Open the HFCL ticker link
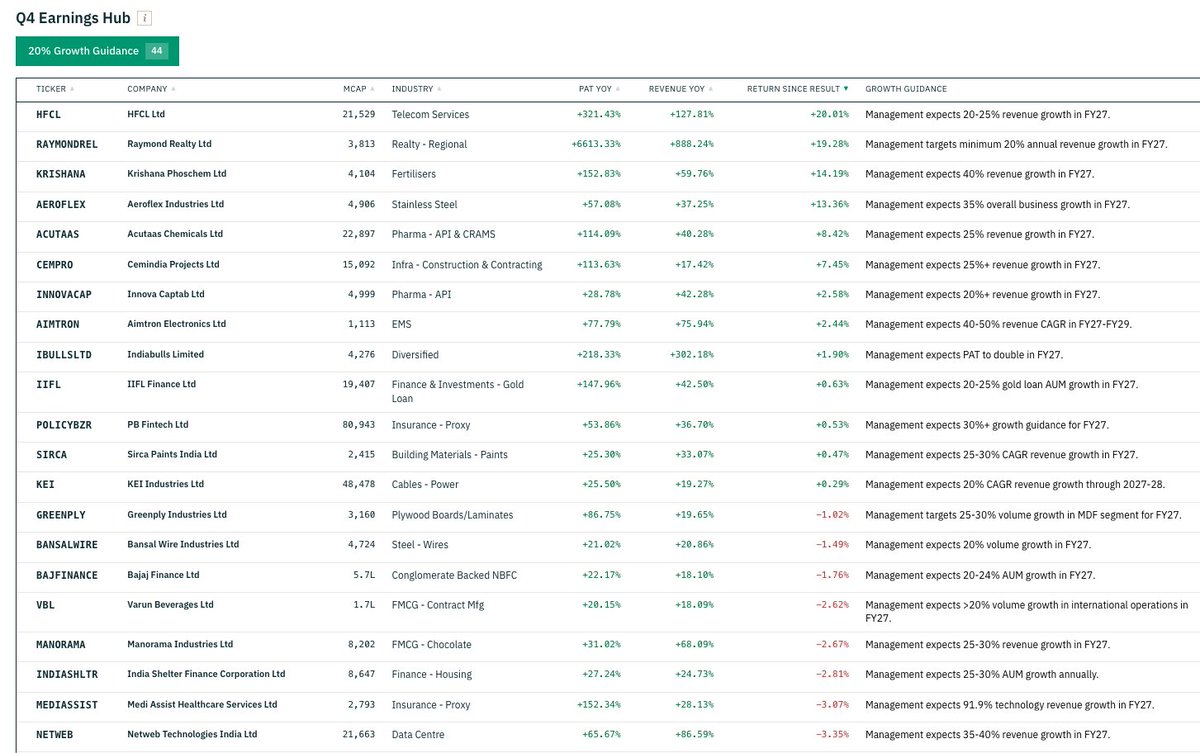1200x753 pixels. click(x=48, y=115)
